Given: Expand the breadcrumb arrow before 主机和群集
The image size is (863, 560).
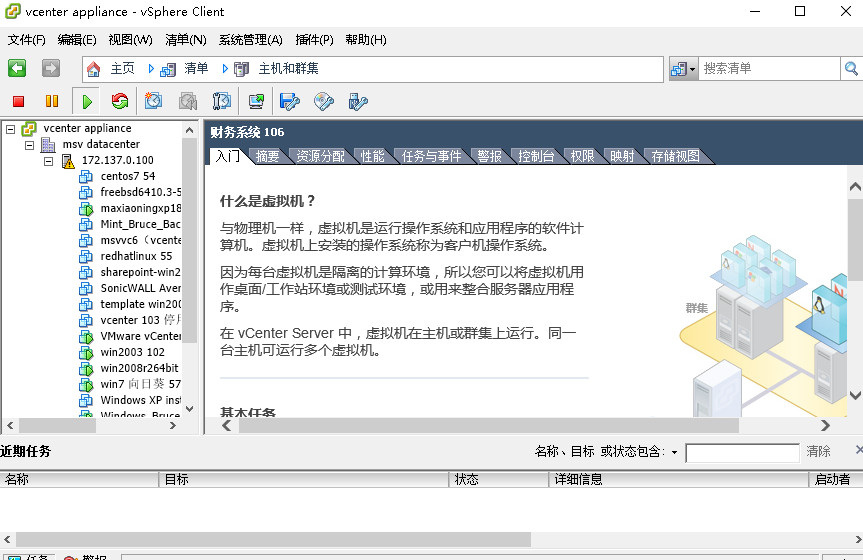Looking at the screenshot, I should click(225, 69).
